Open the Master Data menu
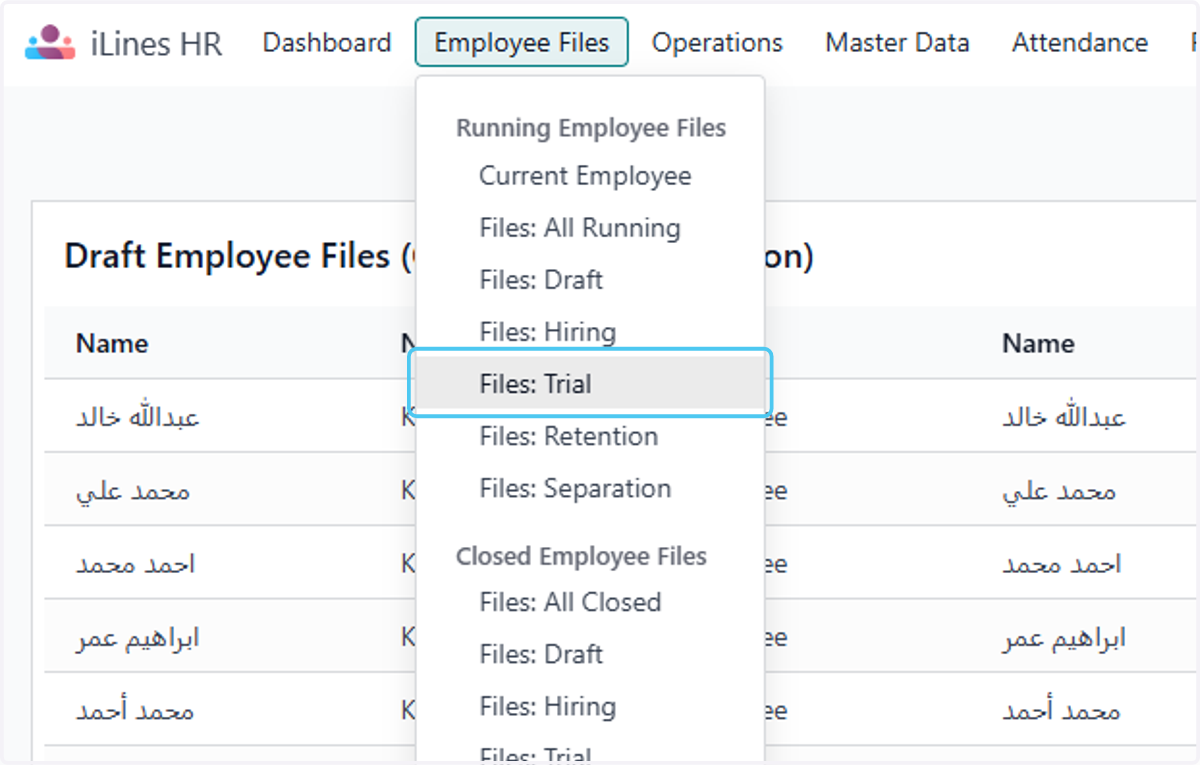This screenshot has width=1200, height=765. [x=897, y=43]
